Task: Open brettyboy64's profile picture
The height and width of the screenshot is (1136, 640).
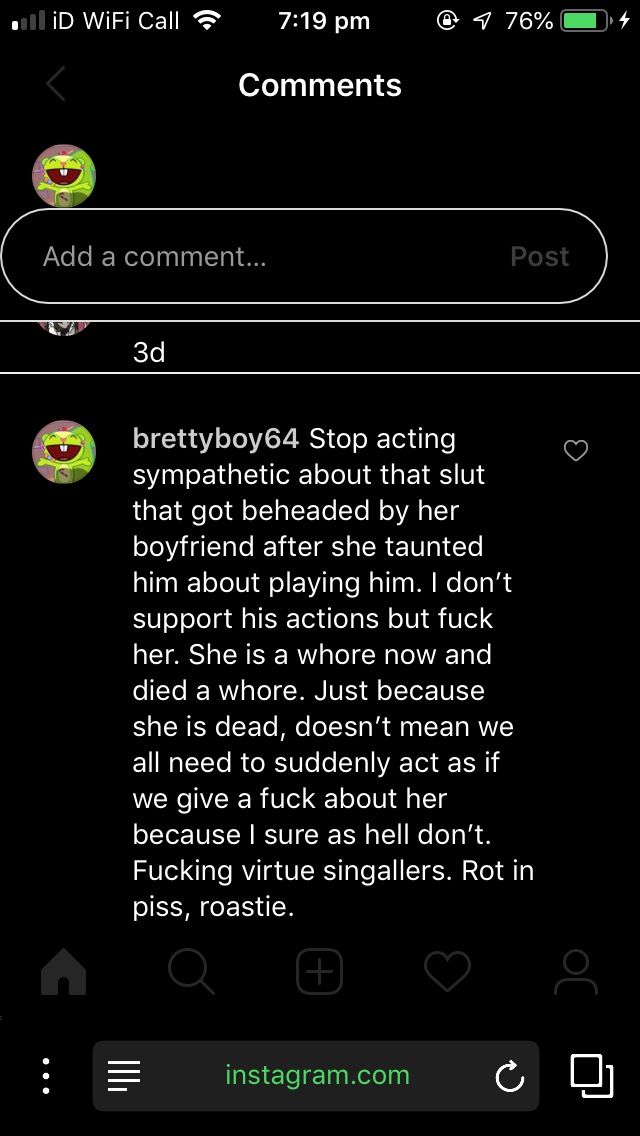Action: 64,452
